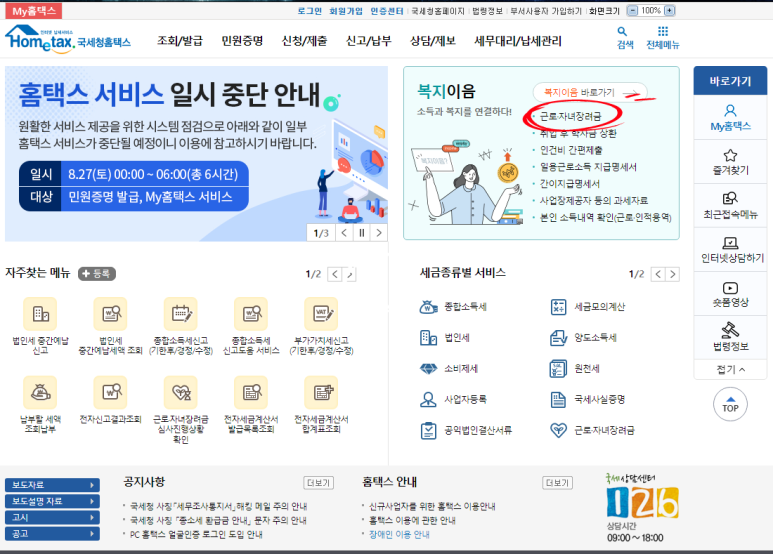The width and height of the screenshot is (773, 554).
Task: Go to next 자주찾는 메뉴 page
Action: pyautogui.click(x=350, y=274)
